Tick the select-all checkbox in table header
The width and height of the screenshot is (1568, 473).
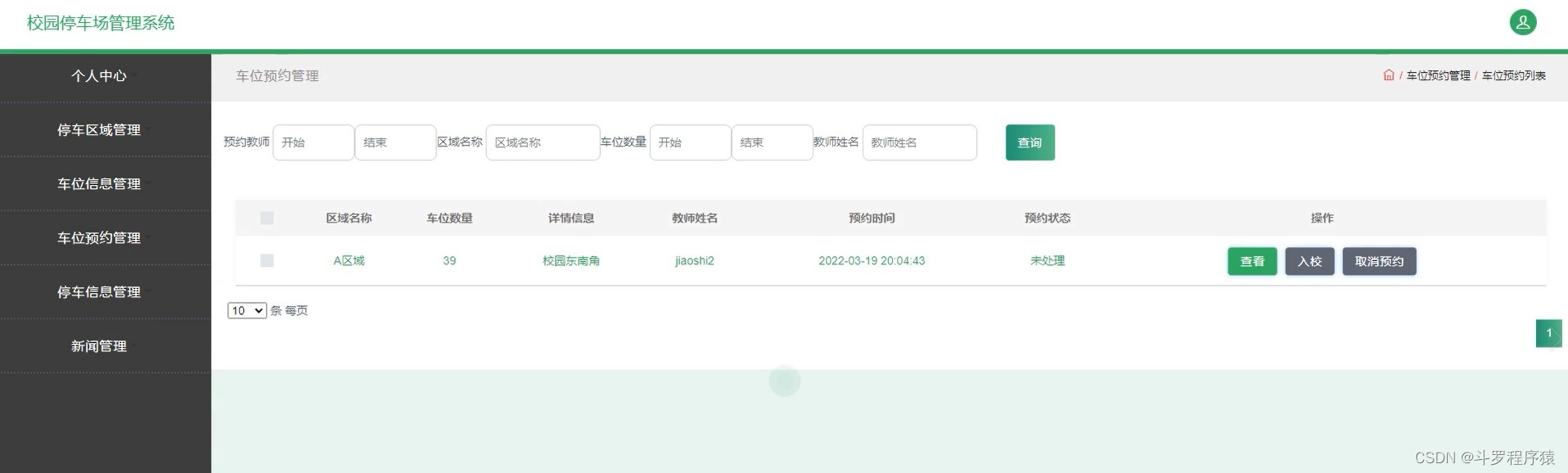(267, 218)
